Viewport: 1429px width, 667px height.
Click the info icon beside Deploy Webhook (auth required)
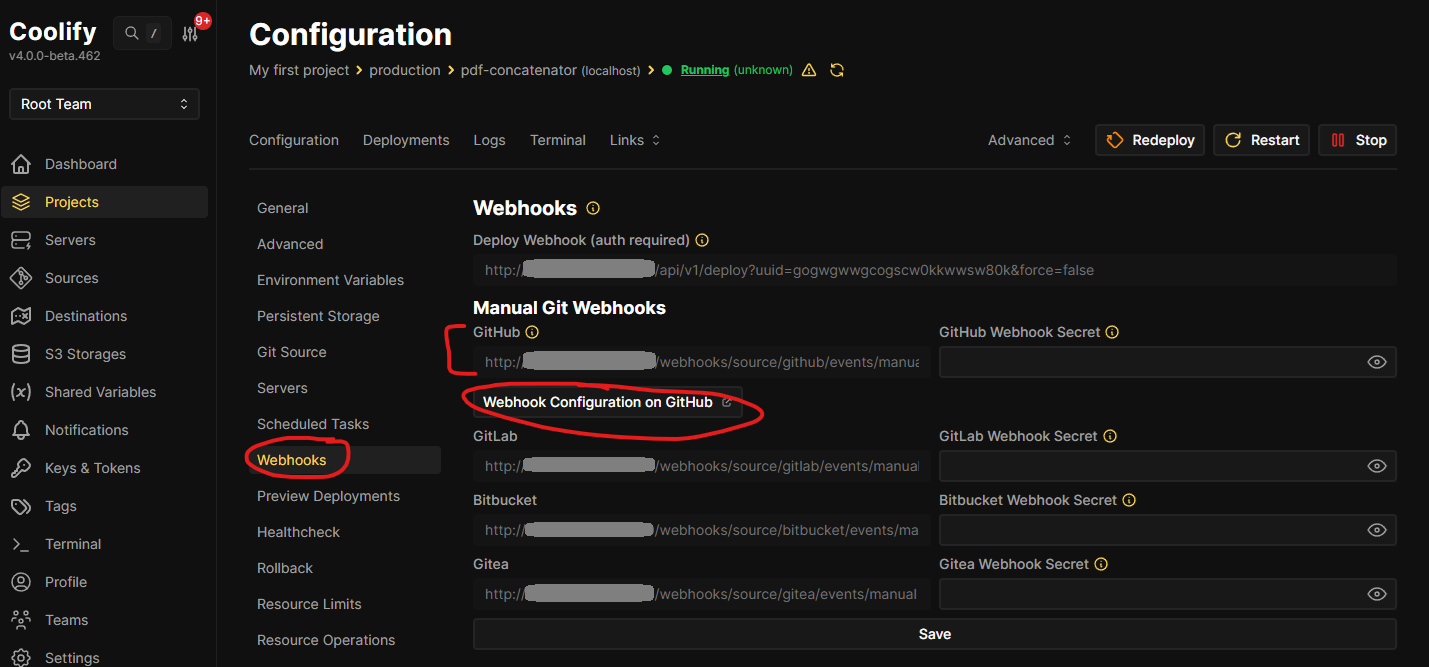click(702, 240)
